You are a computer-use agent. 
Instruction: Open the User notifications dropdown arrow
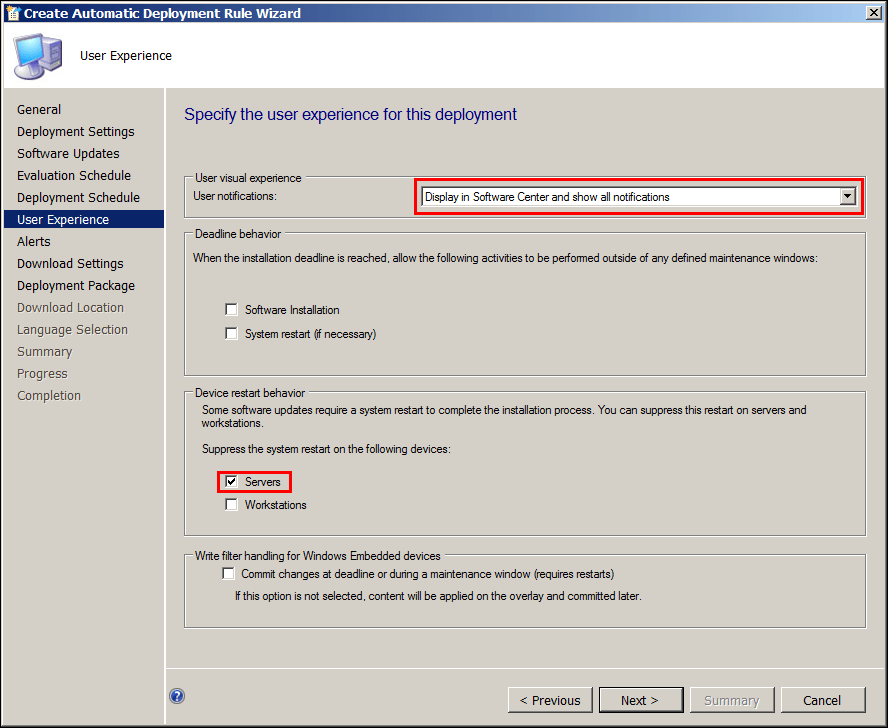pyautogui.click(x=848, y=197)
